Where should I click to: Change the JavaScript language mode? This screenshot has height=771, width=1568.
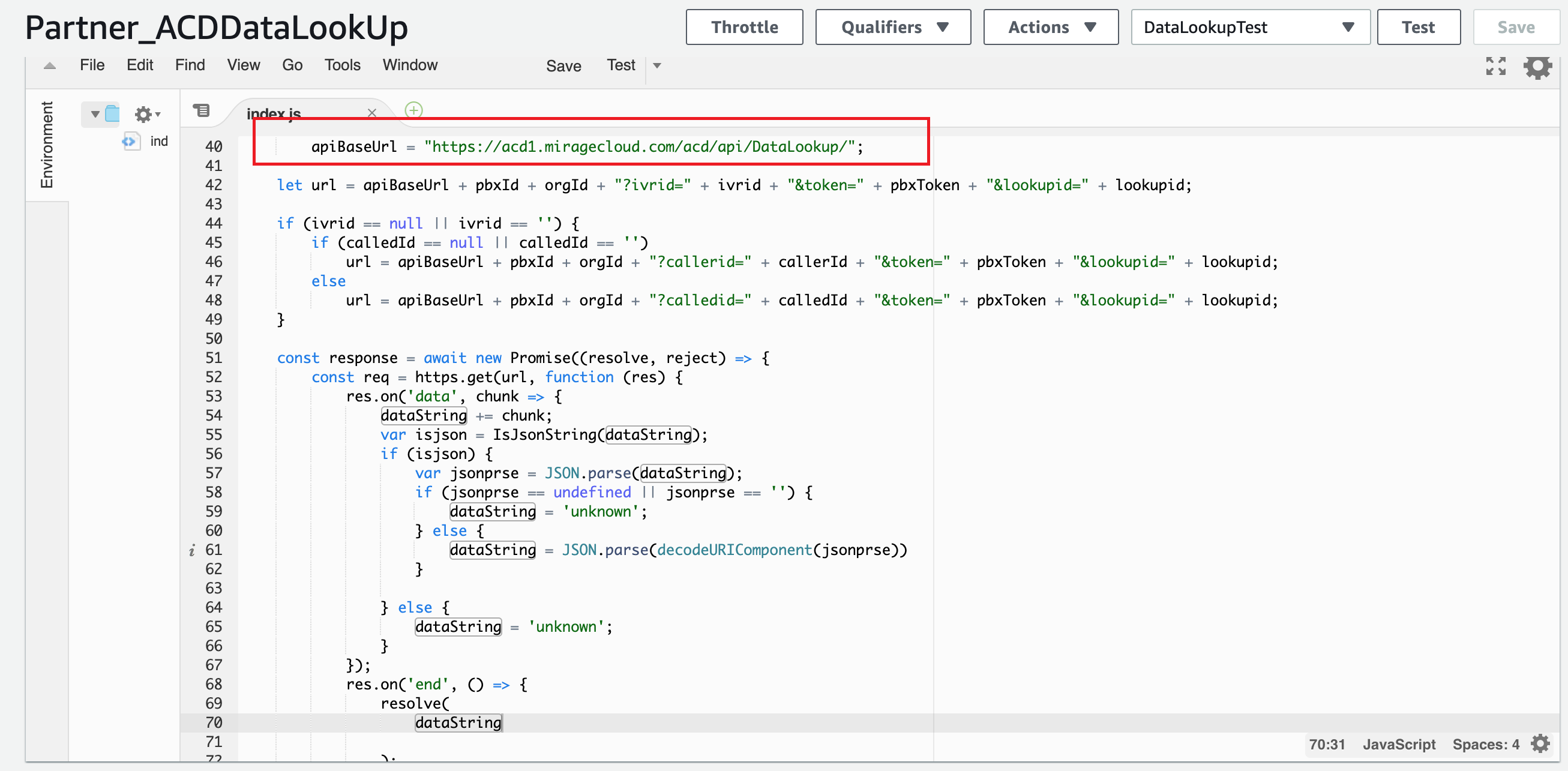1399,744
